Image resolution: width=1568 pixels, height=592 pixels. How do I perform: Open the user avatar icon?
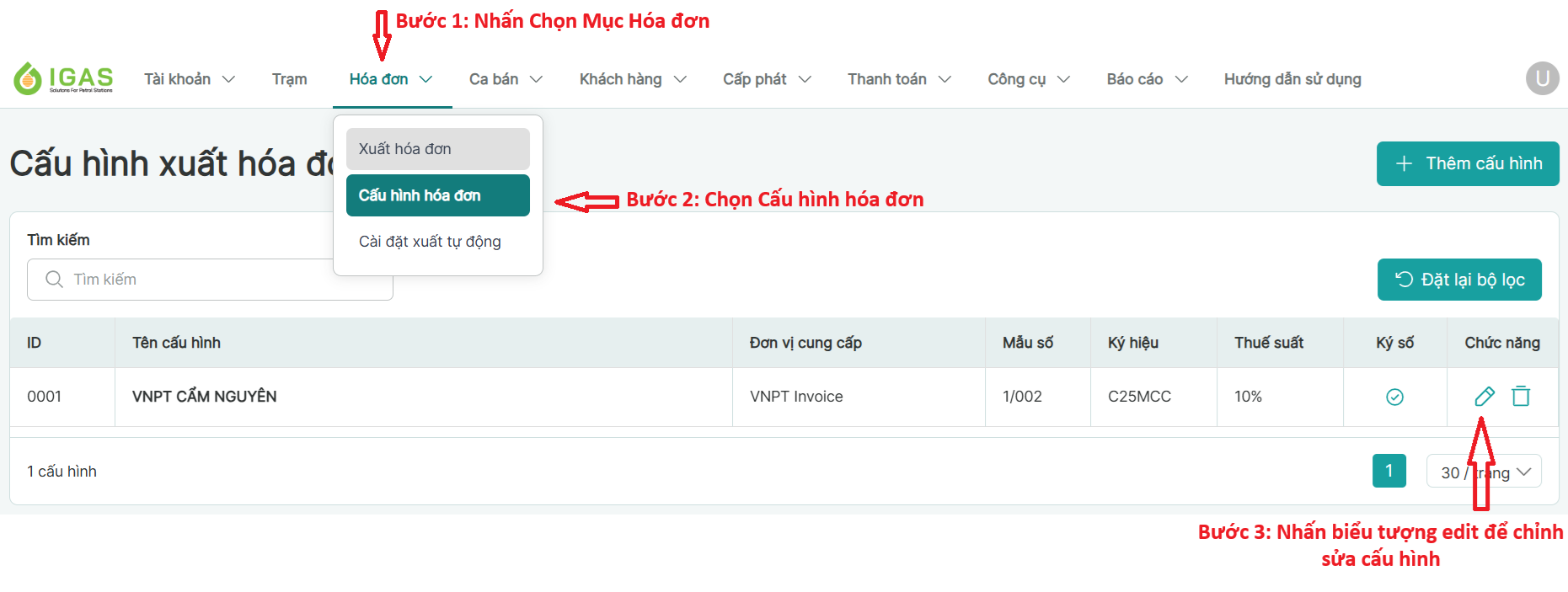click(1542, 79)
